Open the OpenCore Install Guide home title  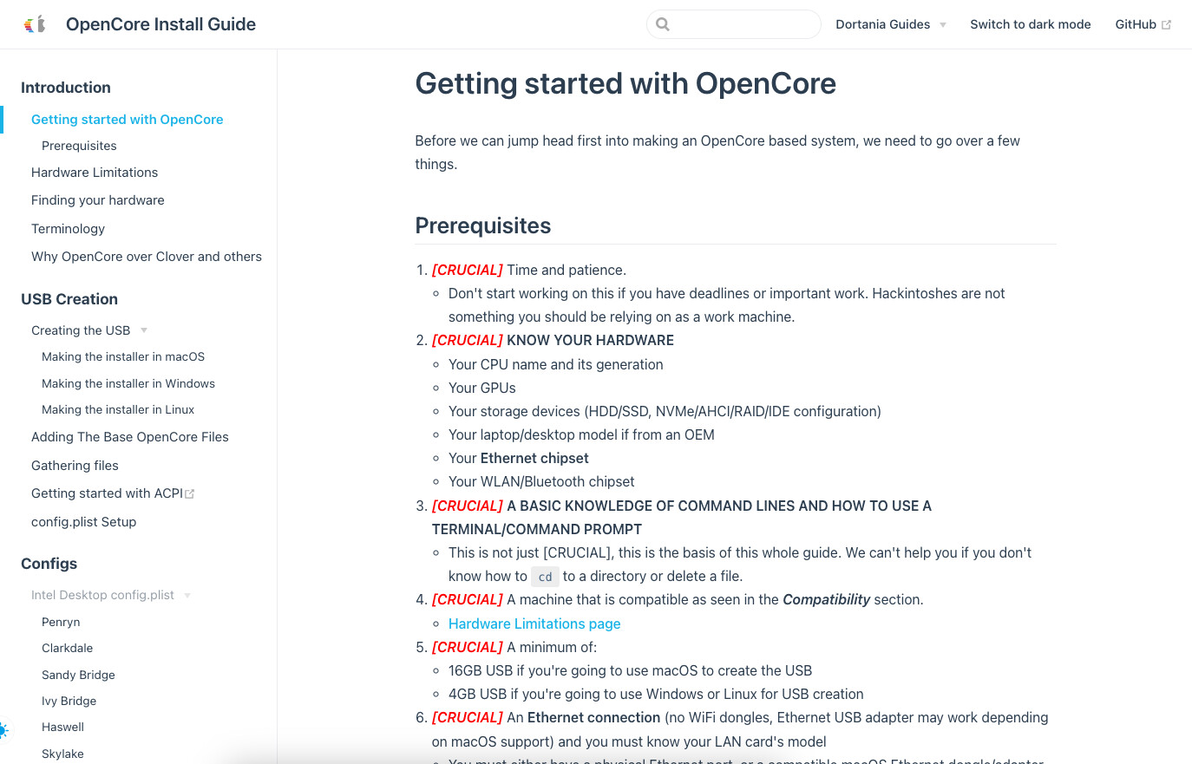(x=160, y=24)
